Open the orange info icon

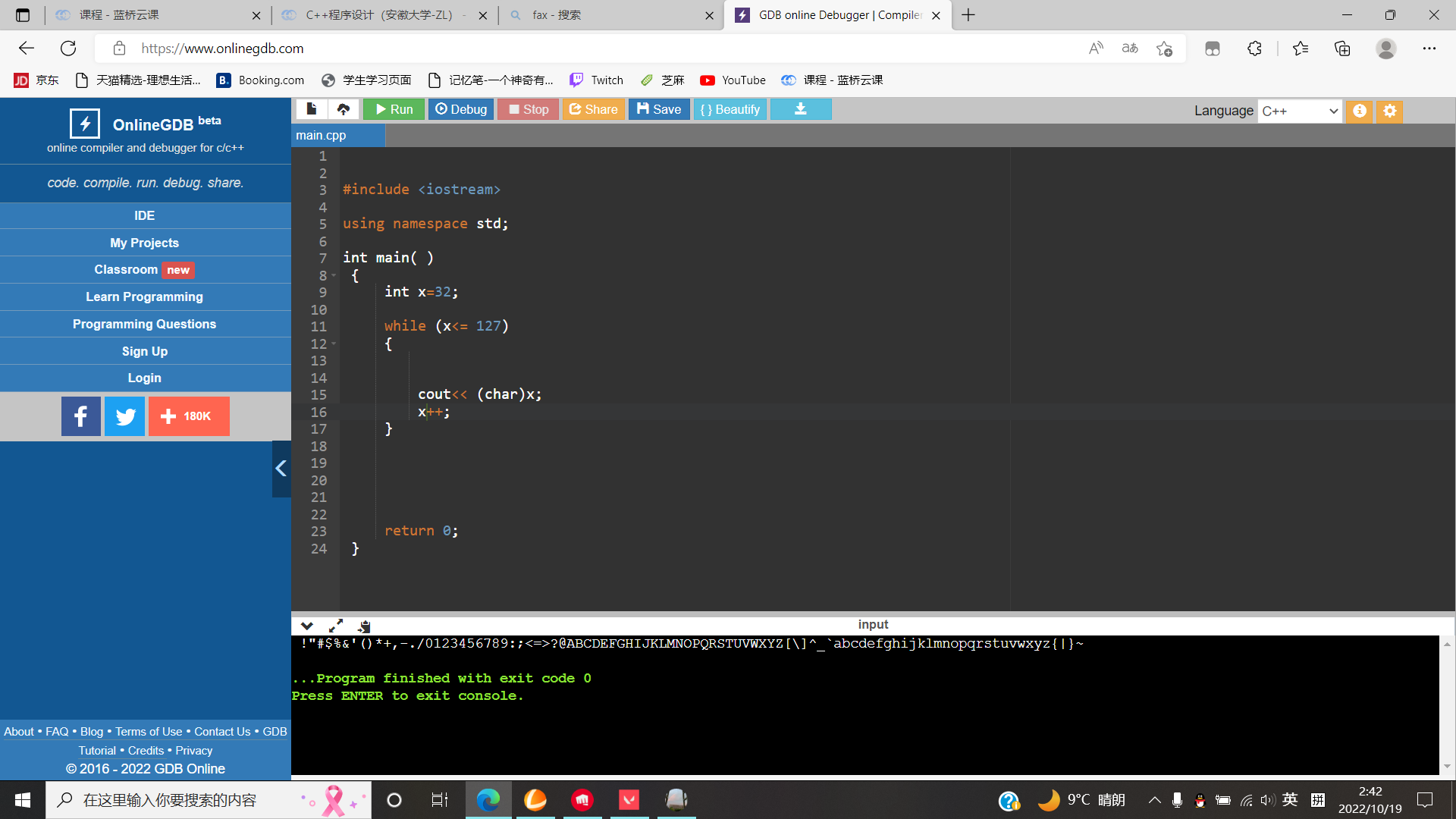tap(1360, 111)
